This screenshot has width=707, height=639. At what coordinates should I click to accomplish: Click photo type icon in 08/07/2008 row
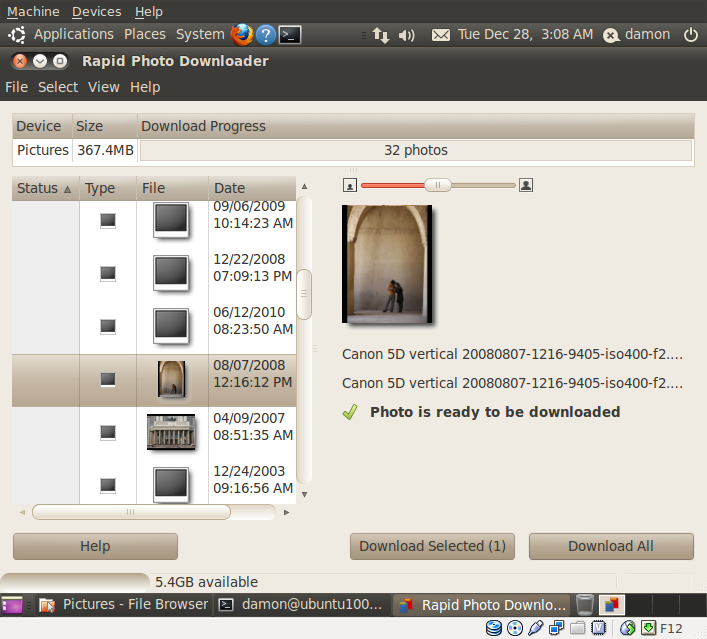click(x=108, y=380)
